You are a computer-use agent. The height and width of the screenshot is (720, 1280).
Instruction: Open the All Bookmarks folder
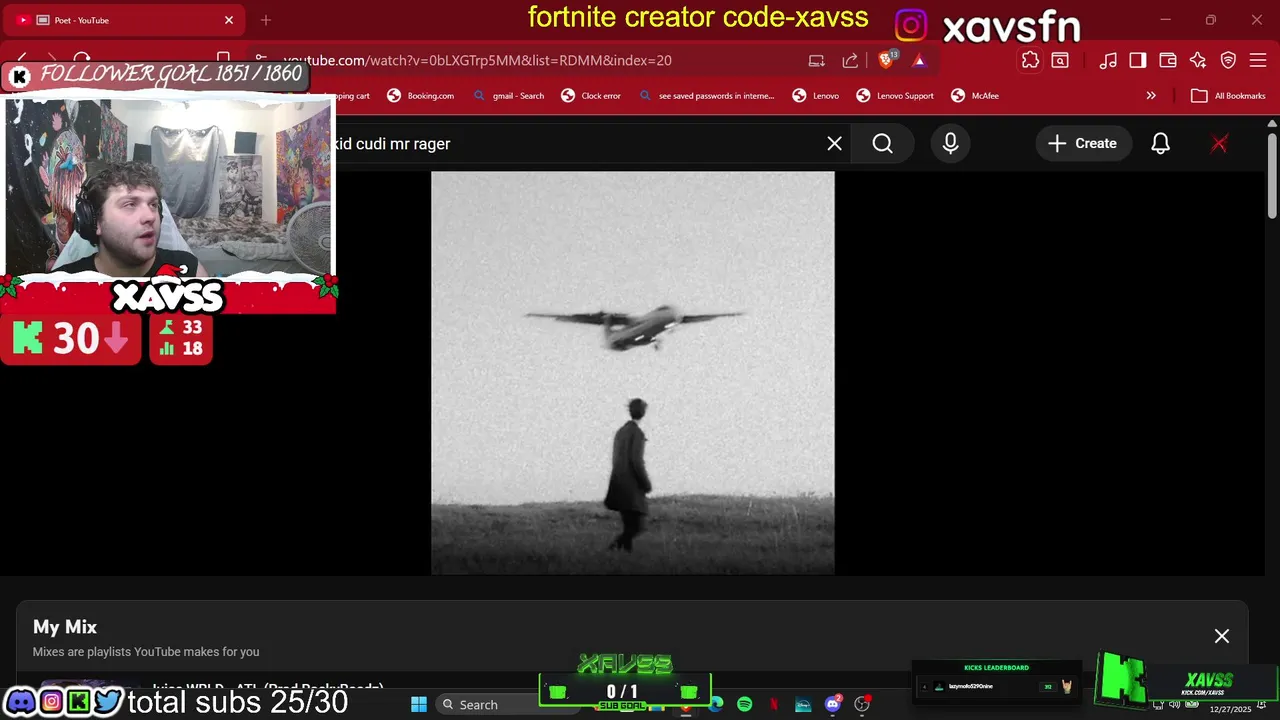(1229, 96)
